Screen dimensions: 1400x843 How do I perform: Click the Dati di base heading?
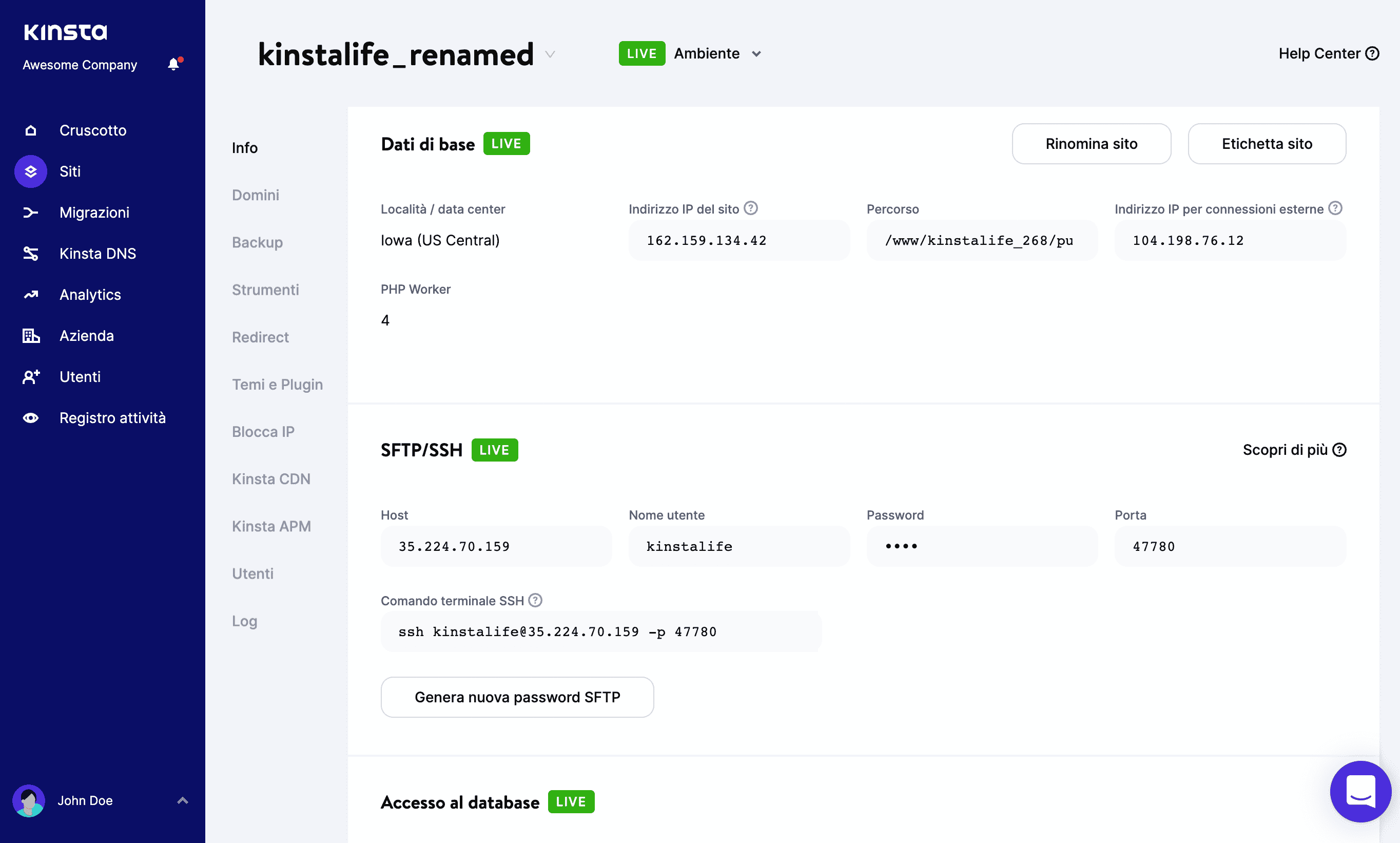tap(427, 144)
